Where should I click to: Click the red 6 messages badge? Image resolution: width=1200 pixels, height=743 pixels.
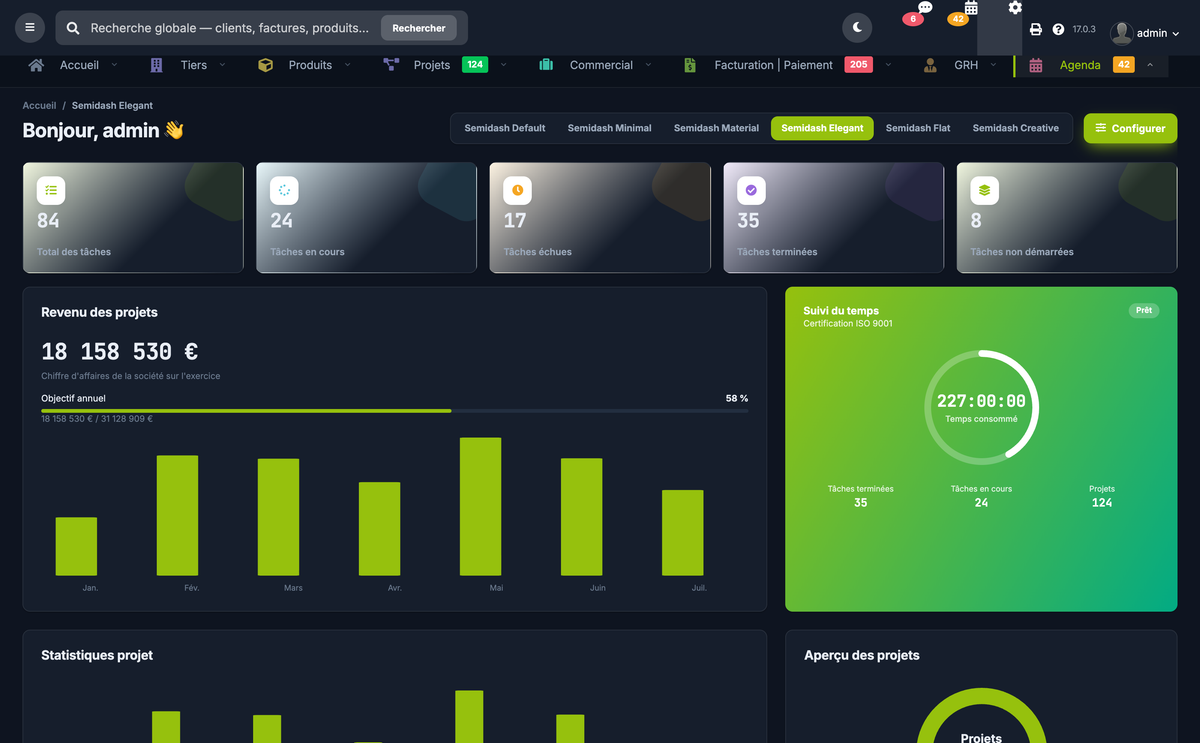(913, 19)
